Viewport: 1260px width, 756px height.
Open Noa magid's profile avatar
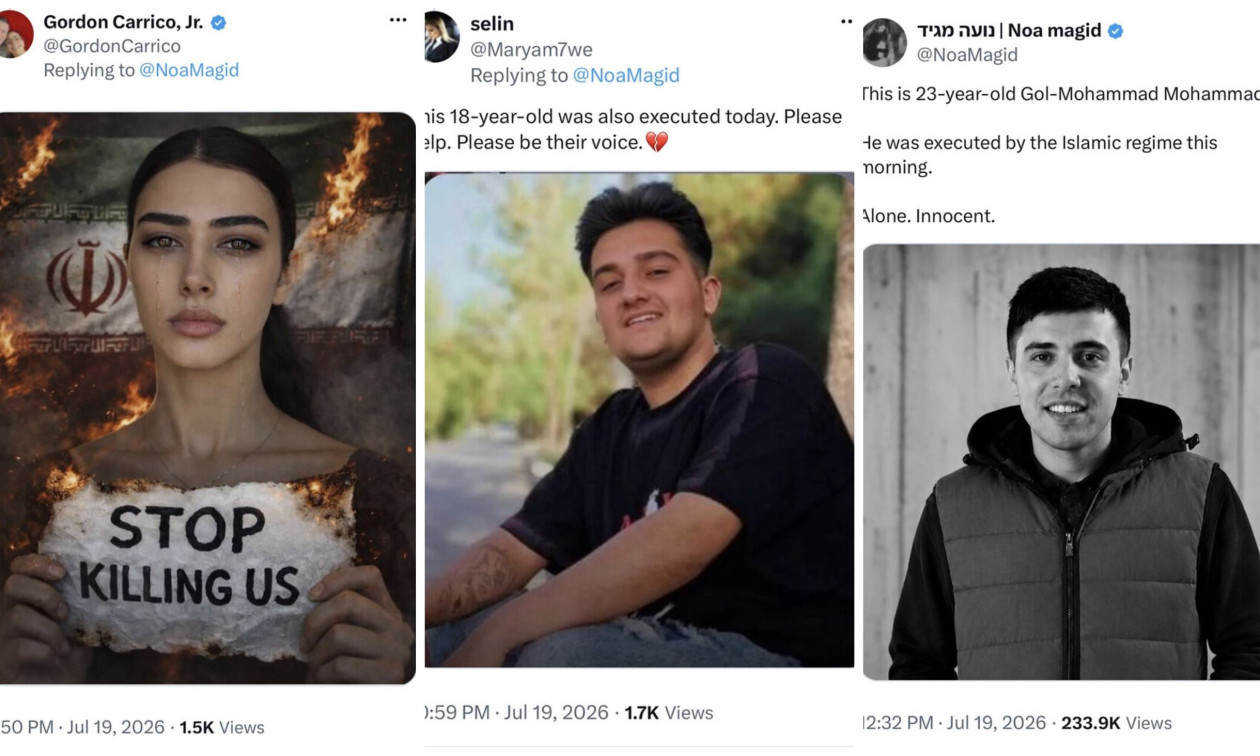pos(884,42)
